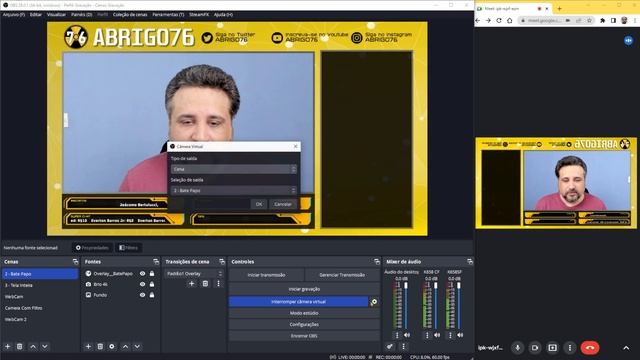The height and width of the screenshot is (360, 640).
Task: Toggle lock on the camera source row
Action: coord(152,284)
